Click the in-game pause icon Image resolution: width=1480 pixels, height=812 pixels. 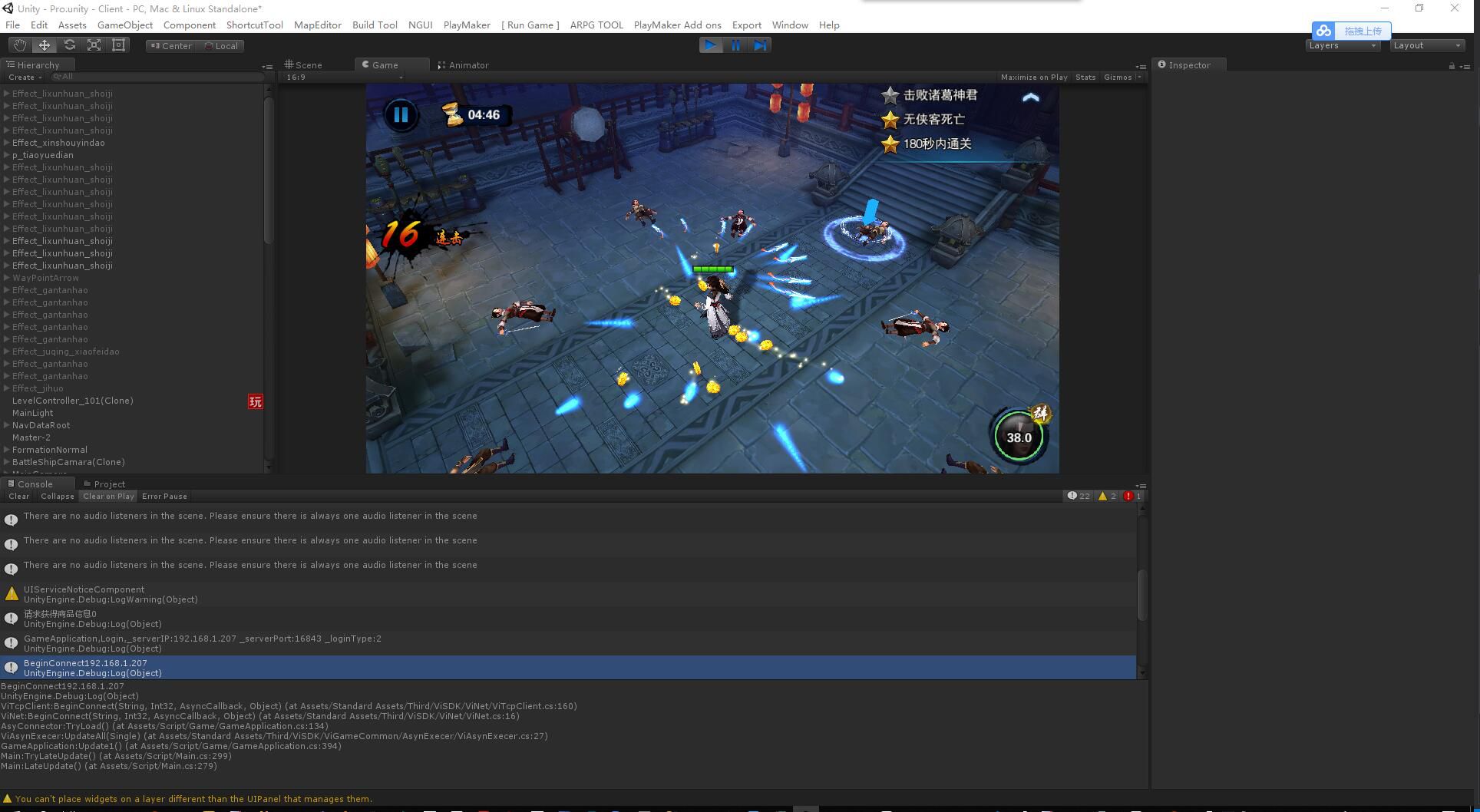tap(401, 115)
